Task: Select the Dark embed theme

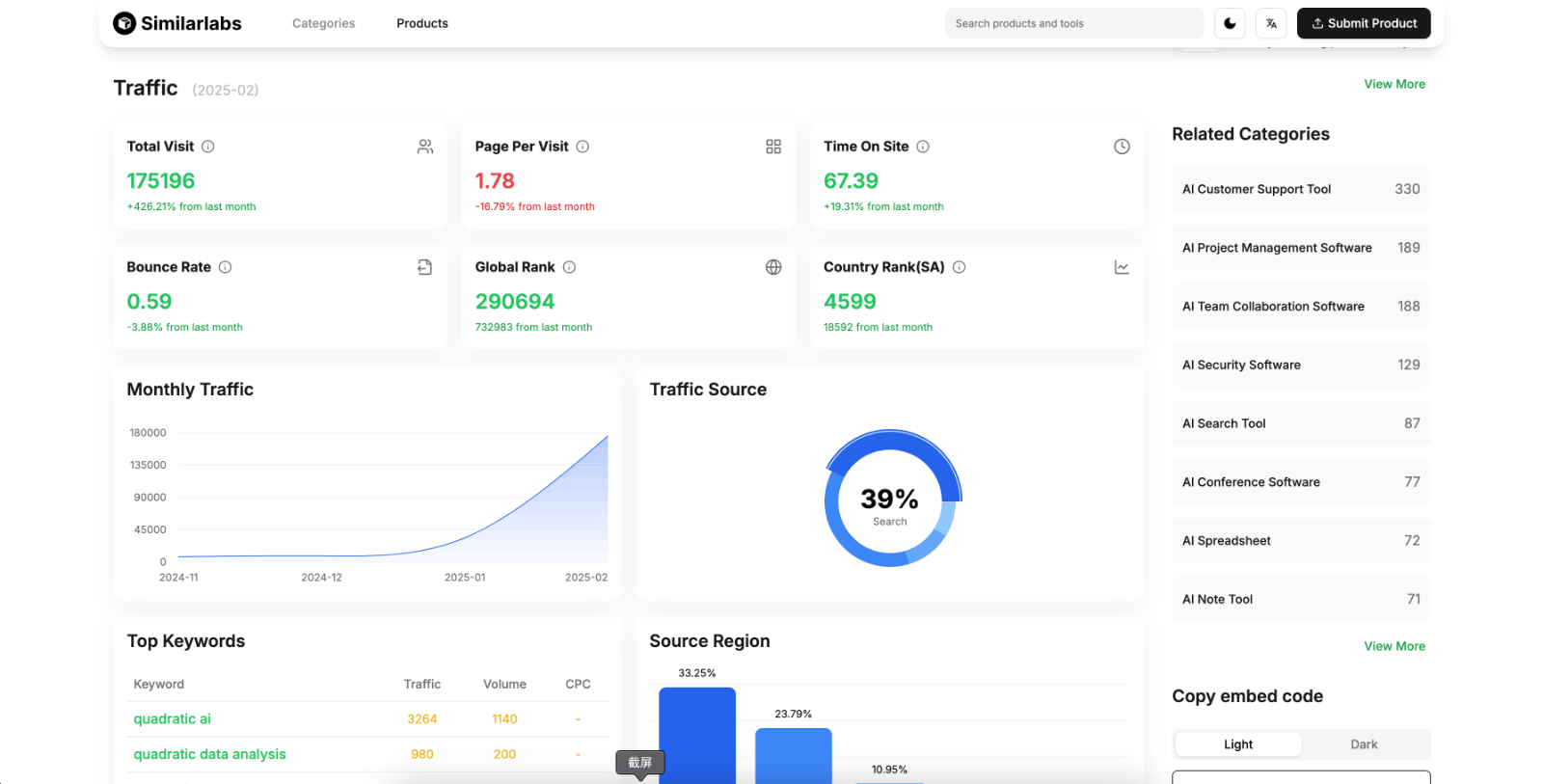Action: [x=1364, y=744]
